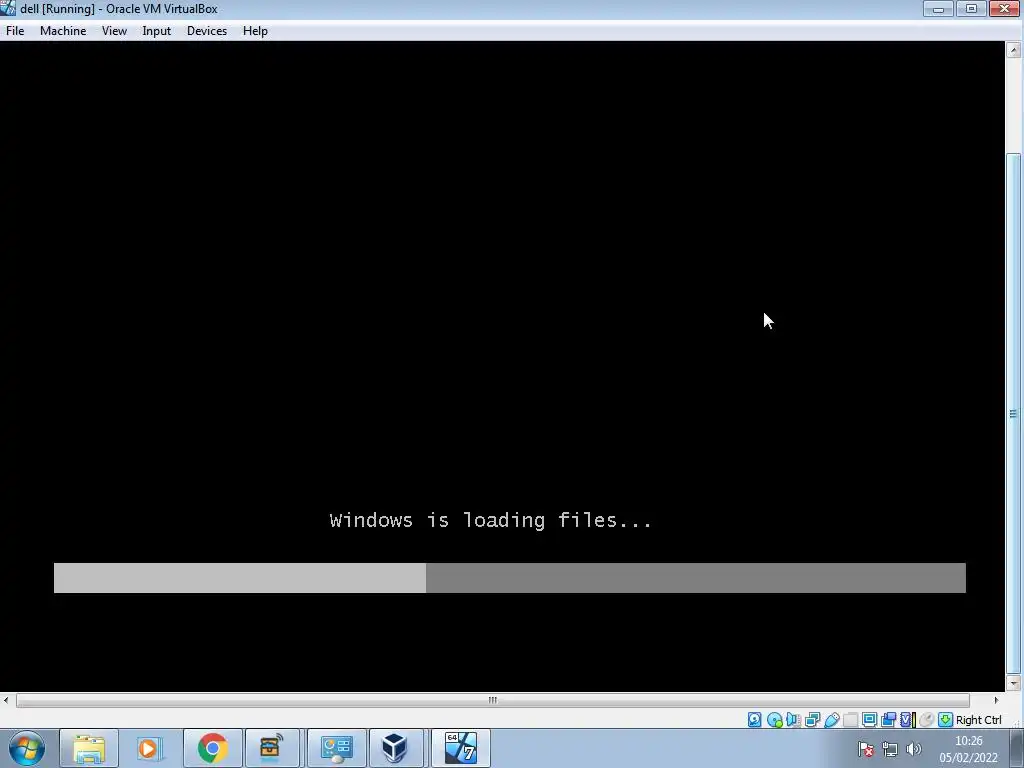Minimize the VirtualBox VM window
Image resolution: width=1024 pixels, height=768 pixels.
tap(938, 8)
